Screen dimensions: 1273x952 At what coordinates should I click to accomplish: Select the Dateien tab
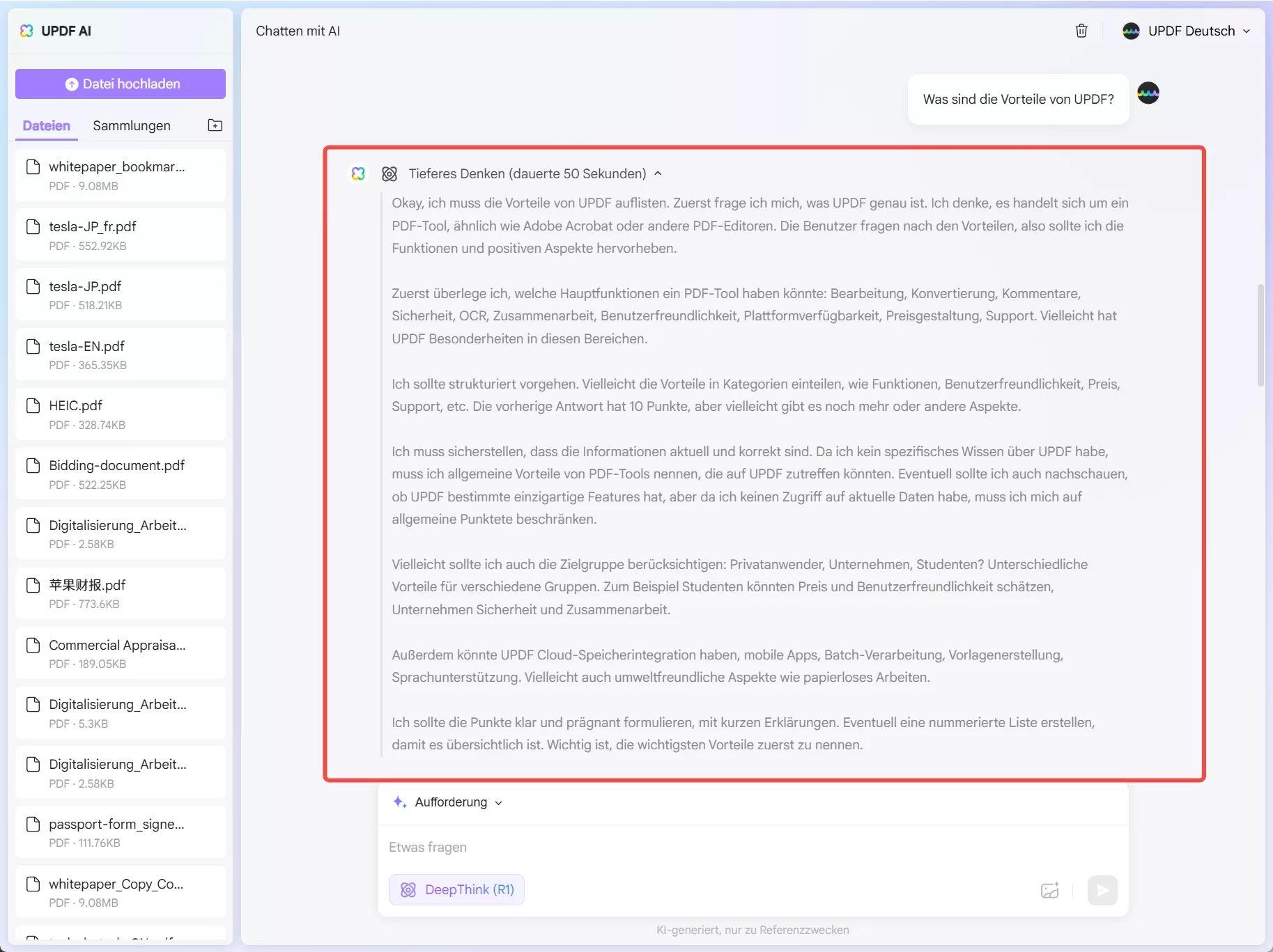(x=46, y=125)
